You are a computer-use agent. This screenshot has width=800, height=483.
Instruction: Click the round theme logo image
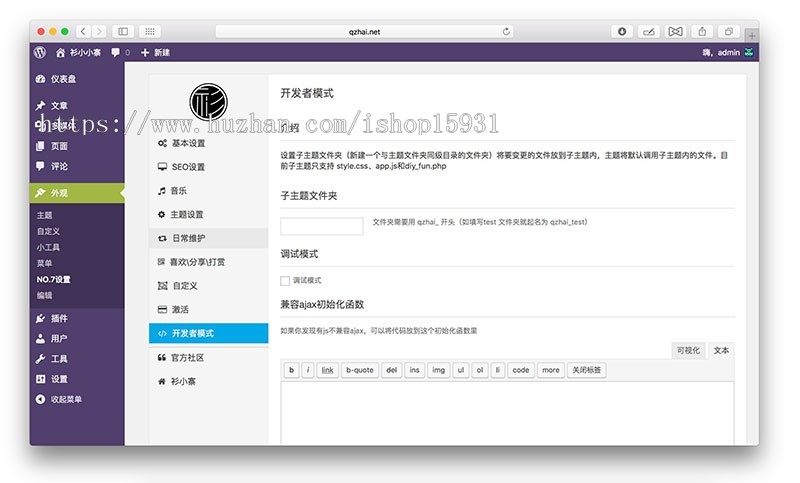click(x=208, y=101)
